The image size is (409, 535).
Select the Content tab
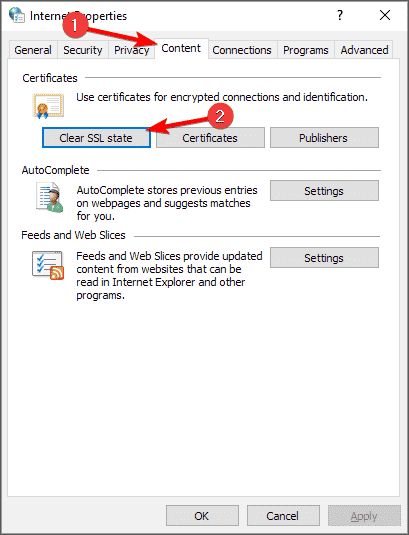click(x=181, y=48)
